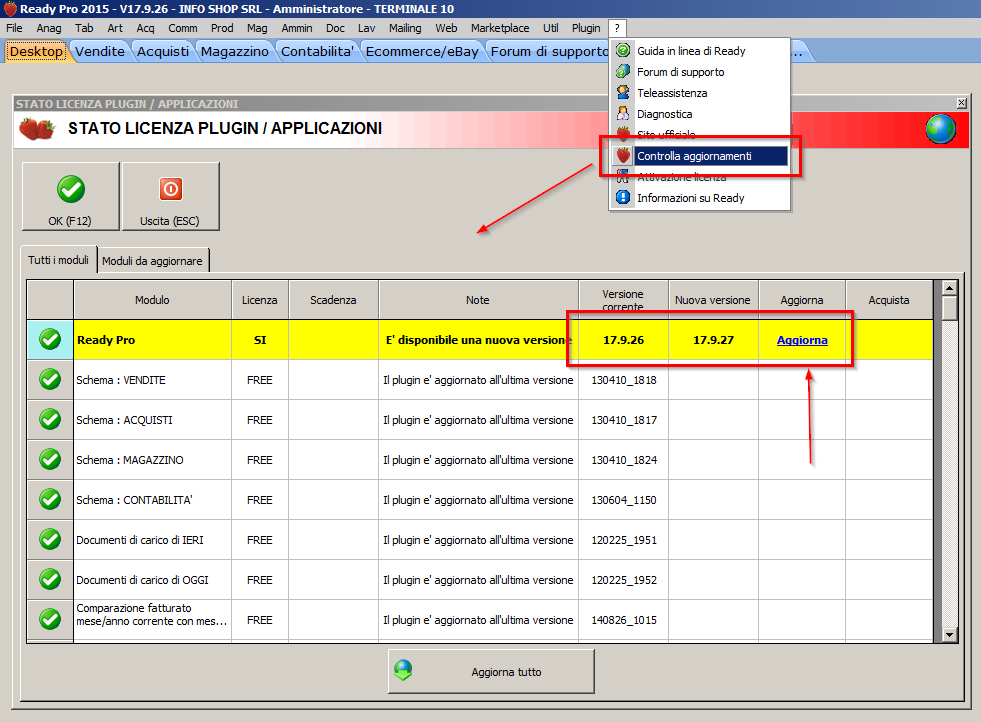Click the current version value 17.9.26
This screenshot has width=981, height=722.
coord(624,340)
